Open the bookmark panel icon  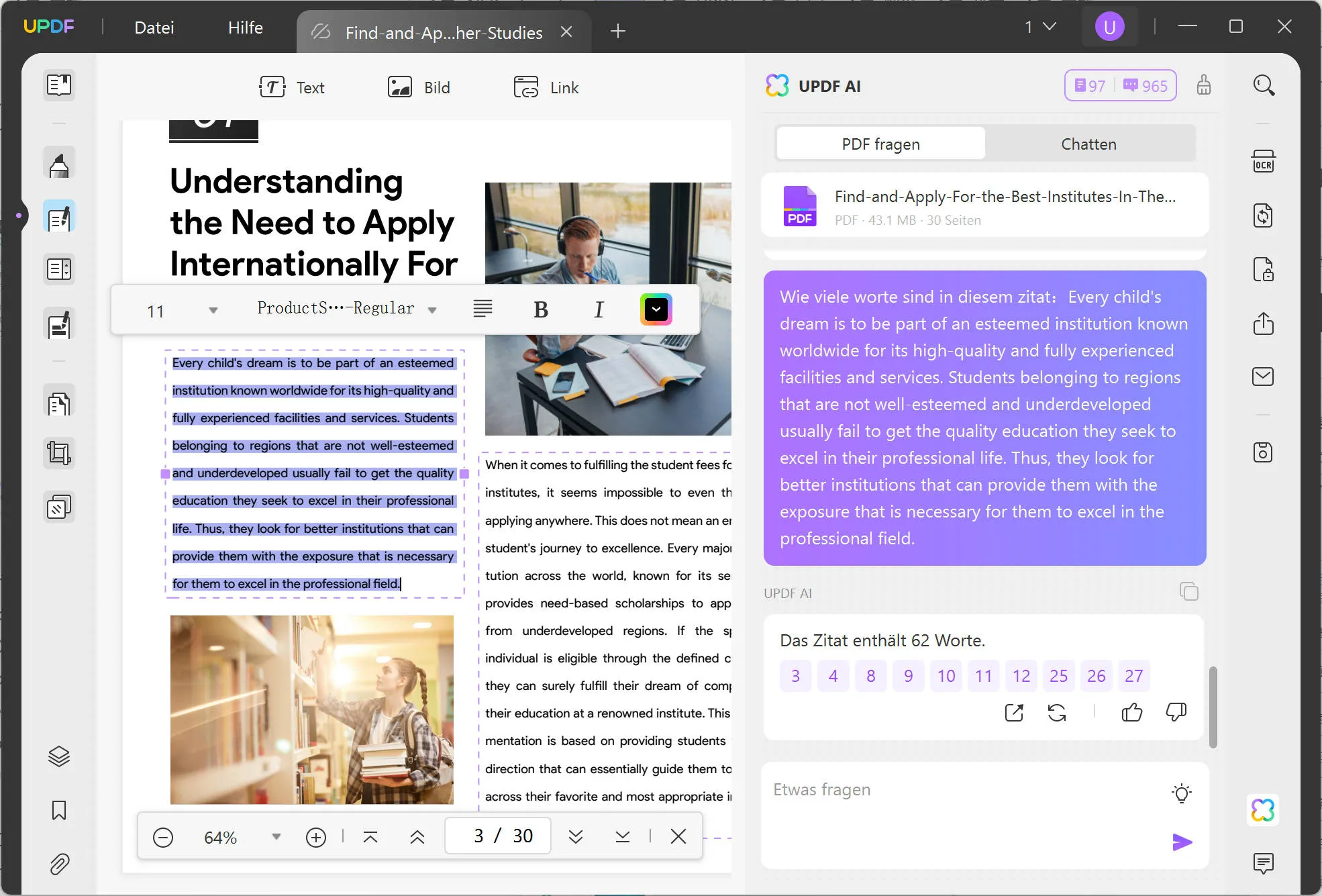click(x=59, y=810)
